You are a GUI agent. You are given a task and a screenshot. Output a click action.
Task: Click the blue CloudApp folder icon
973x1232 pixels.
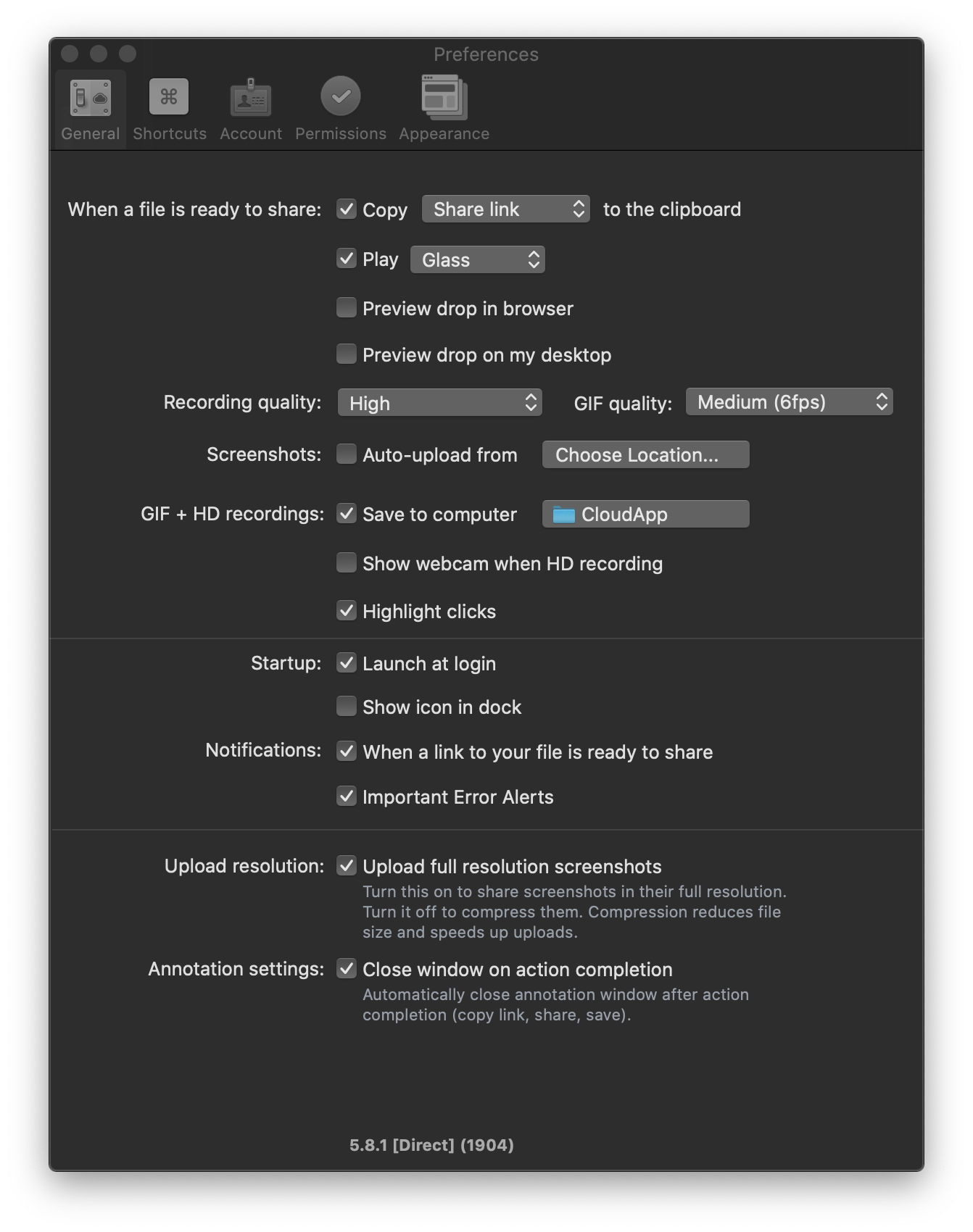563,515
